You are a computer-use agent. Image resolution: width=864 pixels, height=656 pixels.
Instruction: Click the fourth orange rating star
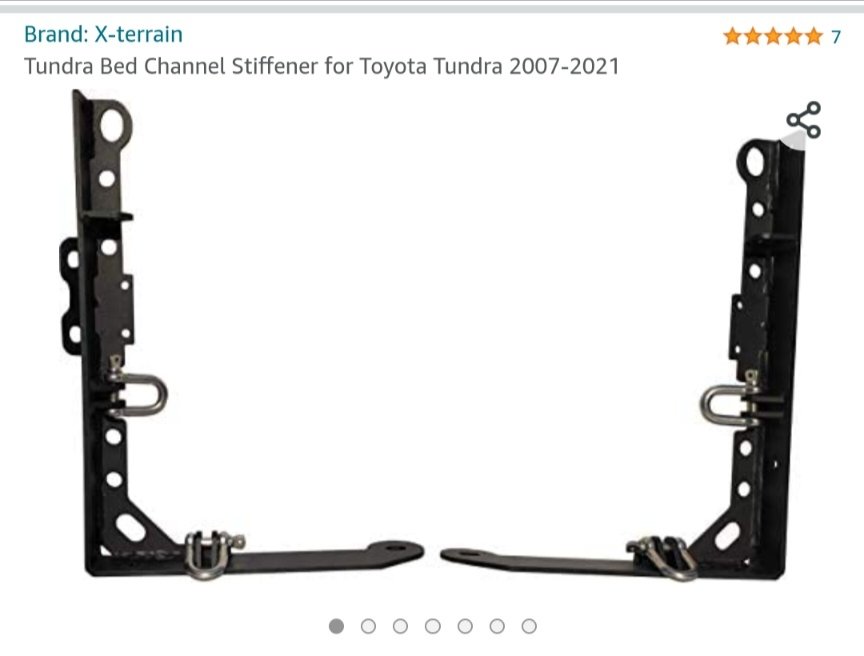click(x=793, y=36)
